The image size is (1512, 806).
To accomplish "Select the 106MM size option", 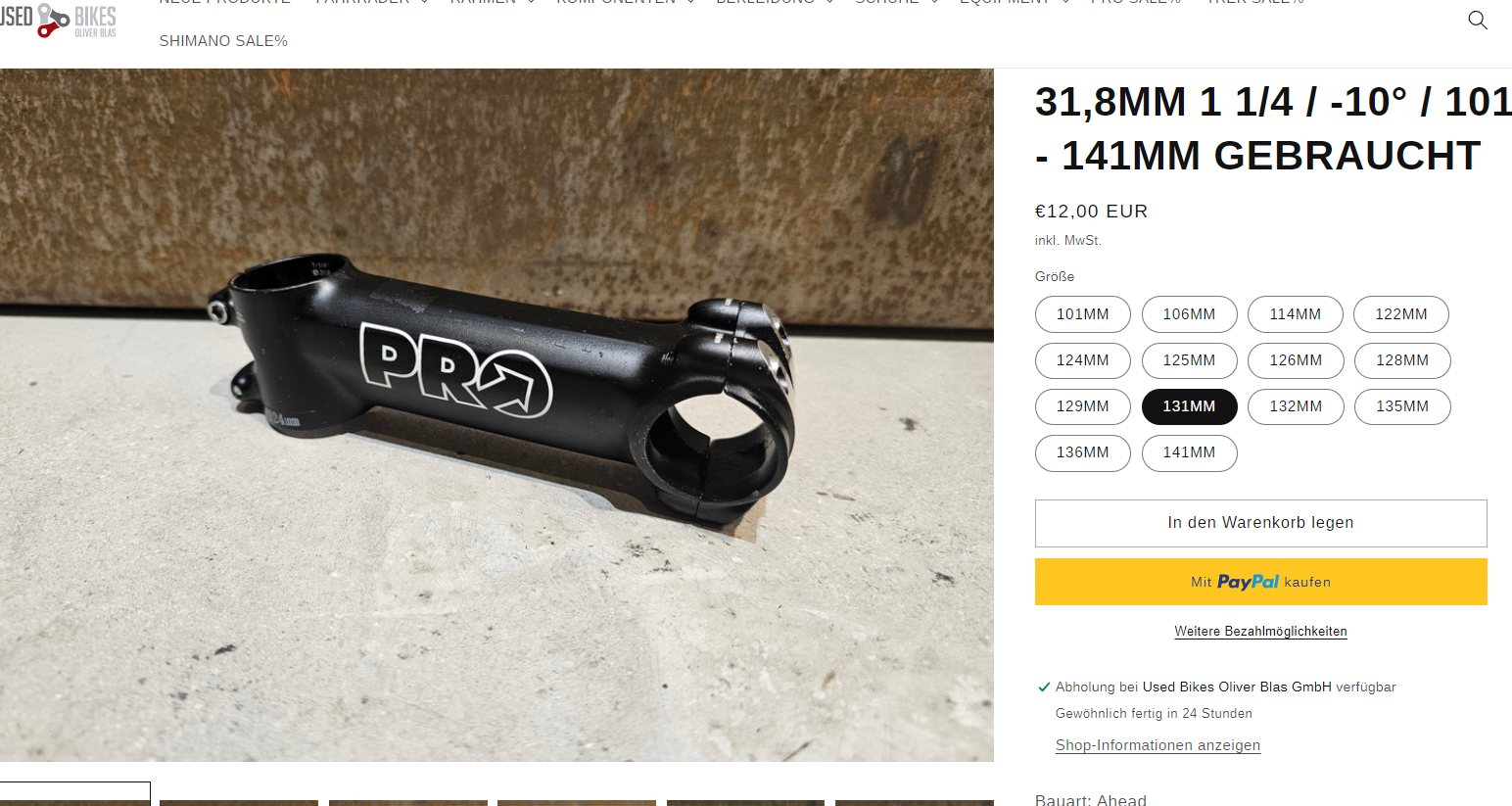I will pyautogui.click(x=1189, y=314).
